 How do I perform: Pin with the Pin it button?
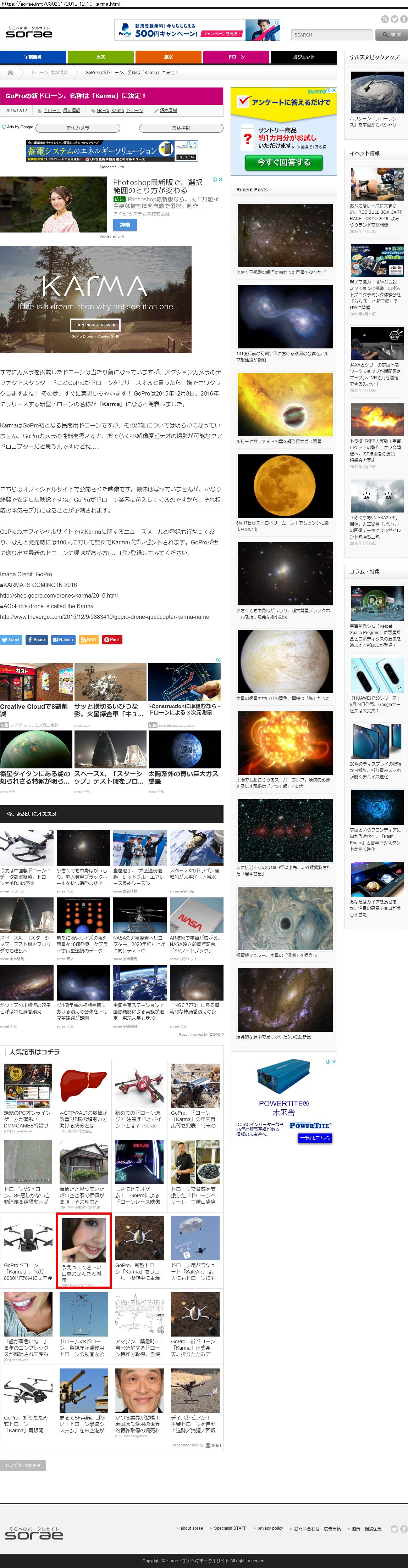[x=112, y=640]
